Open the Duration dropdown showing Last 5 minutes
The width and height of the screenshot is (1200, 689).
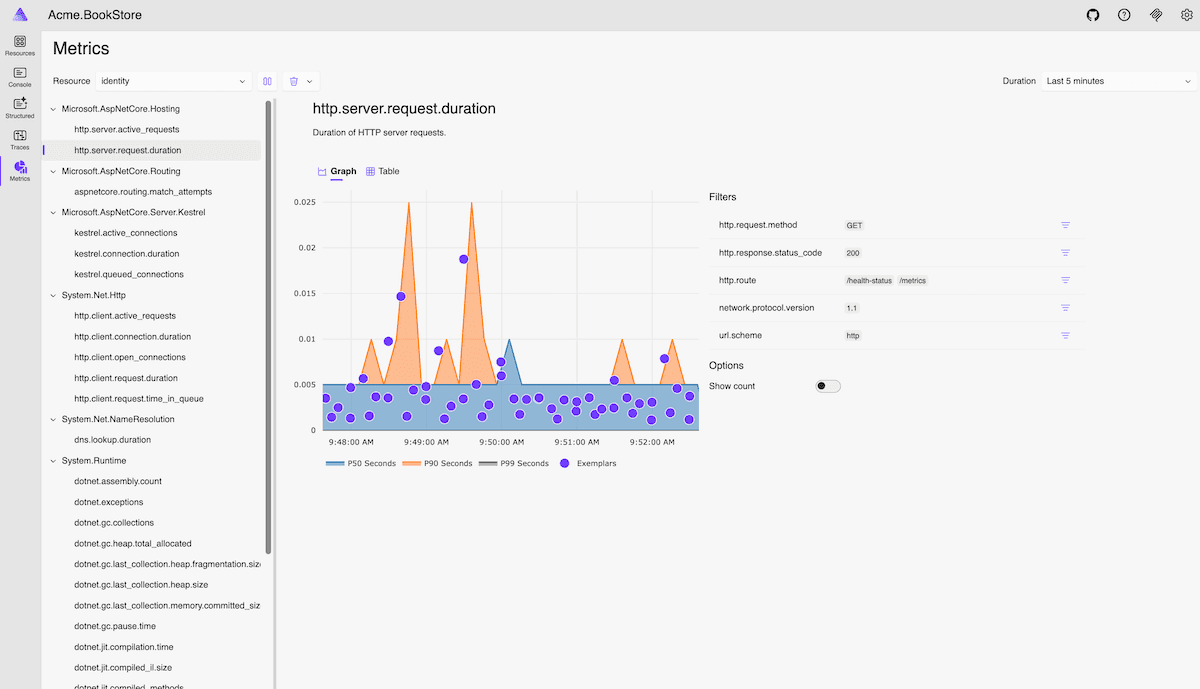tap(1117, 81)
